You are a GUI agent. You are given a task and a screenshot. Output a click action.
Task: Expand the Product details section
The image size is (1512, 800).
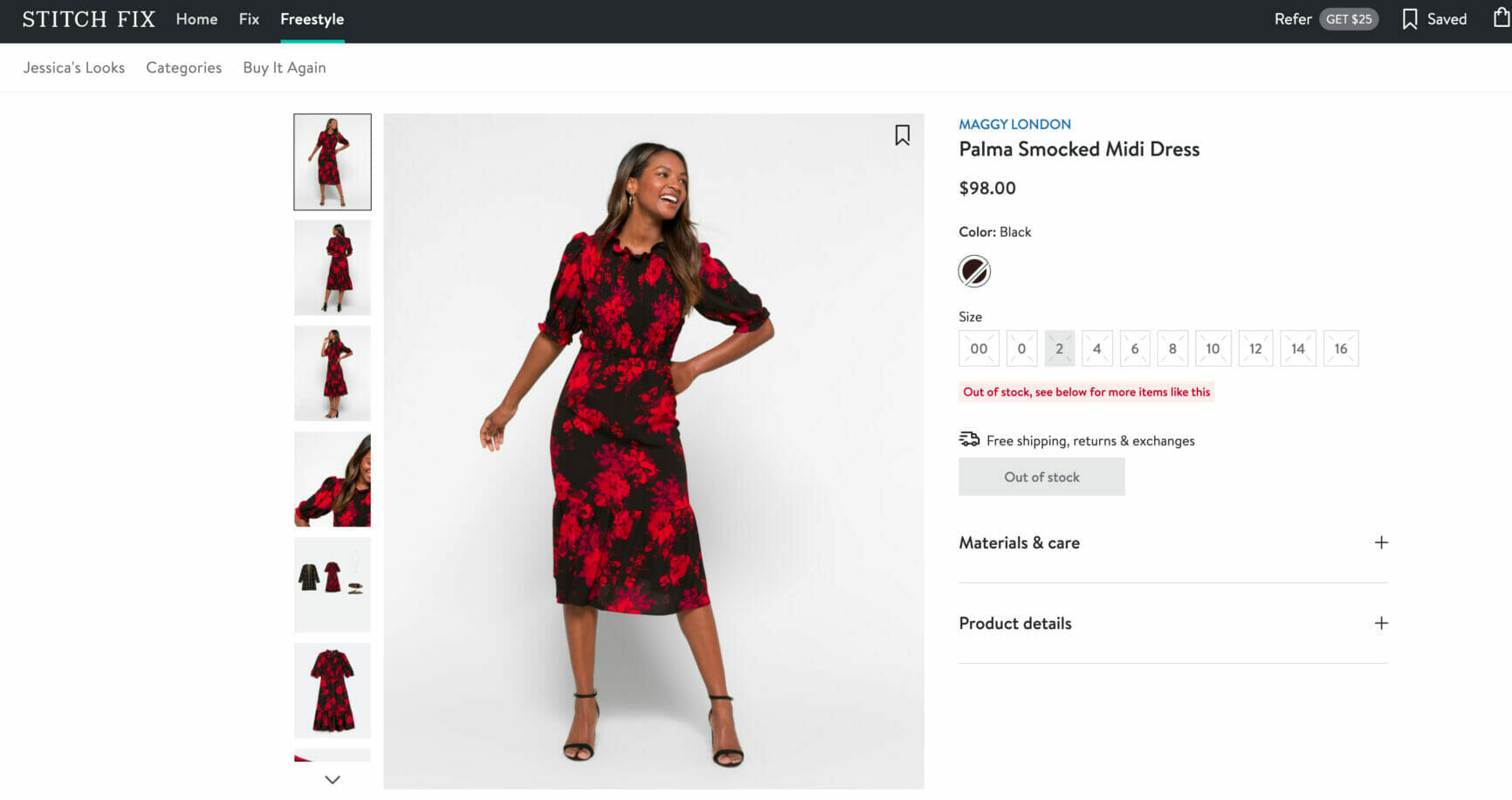[1381, 624]
